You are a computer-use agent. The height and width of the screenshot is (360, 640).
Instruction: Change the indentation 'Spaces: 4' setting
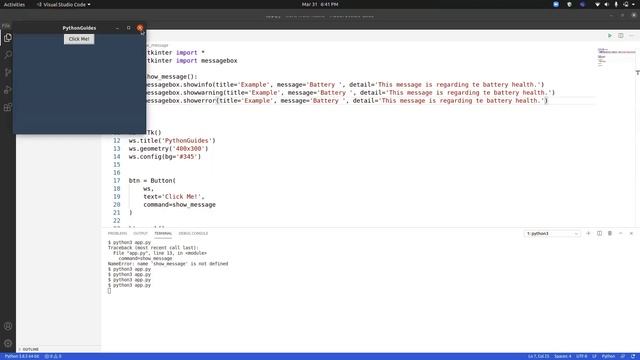click(x=562, y=356)
